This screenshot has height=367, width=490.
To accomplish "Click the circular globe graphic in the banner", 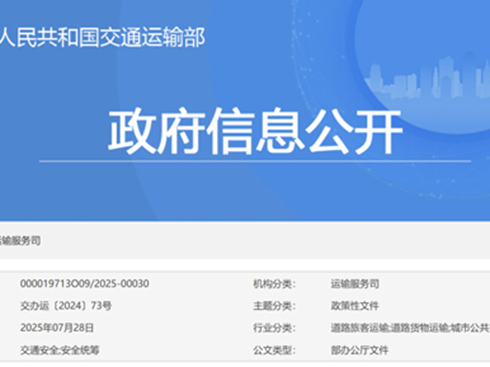I will [x=423, y=67].
